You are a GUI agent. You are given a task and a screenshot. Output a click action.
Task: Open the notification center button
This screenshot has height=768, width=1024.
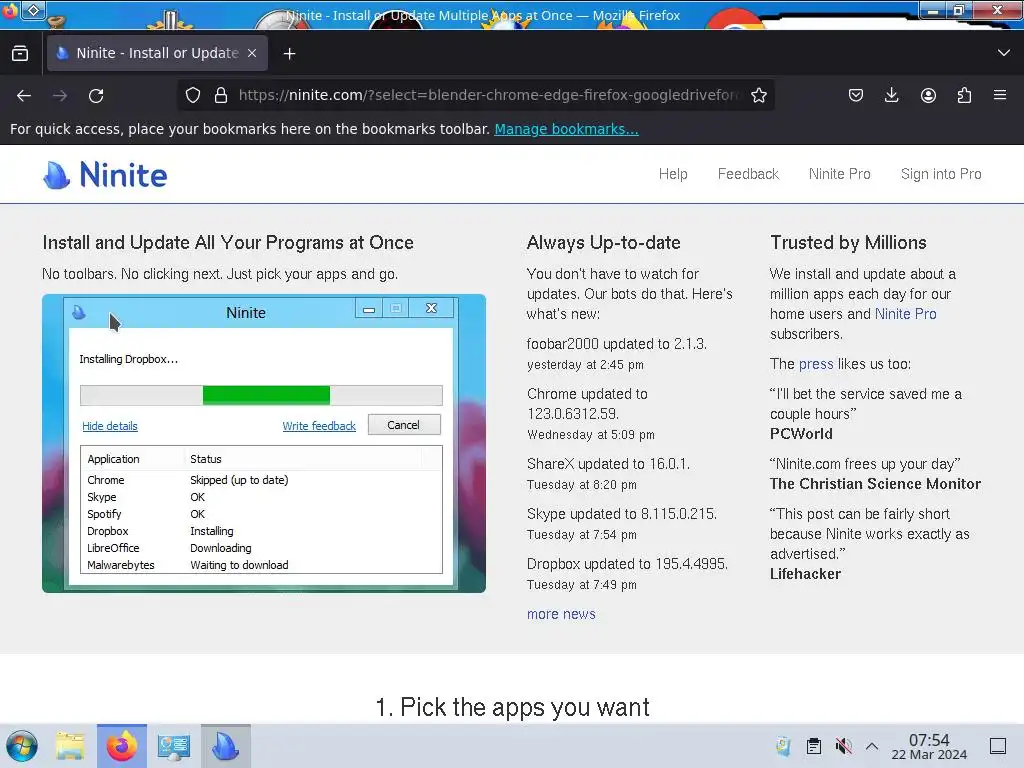pos(998,746)
